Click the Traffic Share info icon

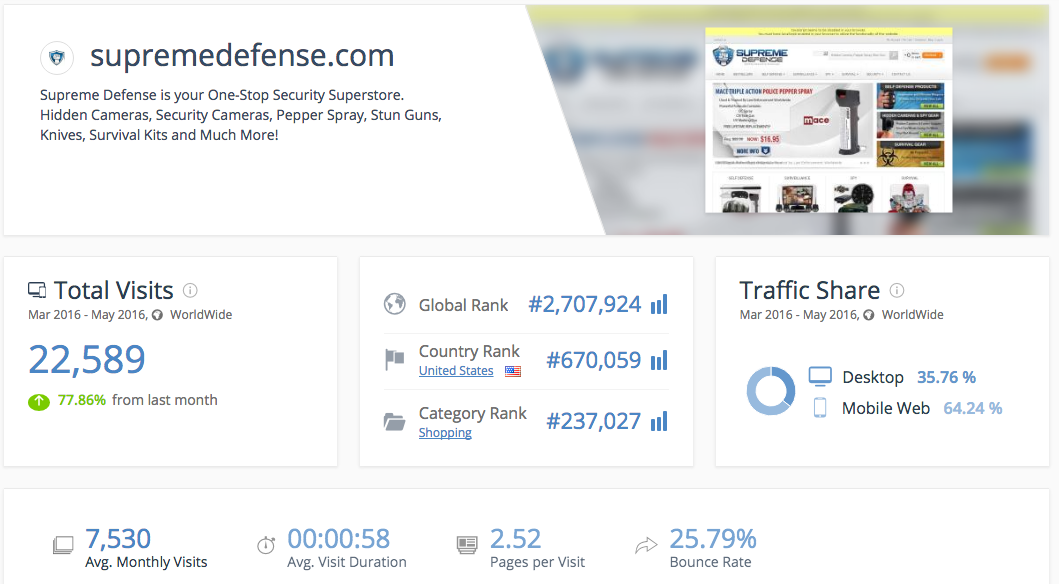click(x=897, y=290)
